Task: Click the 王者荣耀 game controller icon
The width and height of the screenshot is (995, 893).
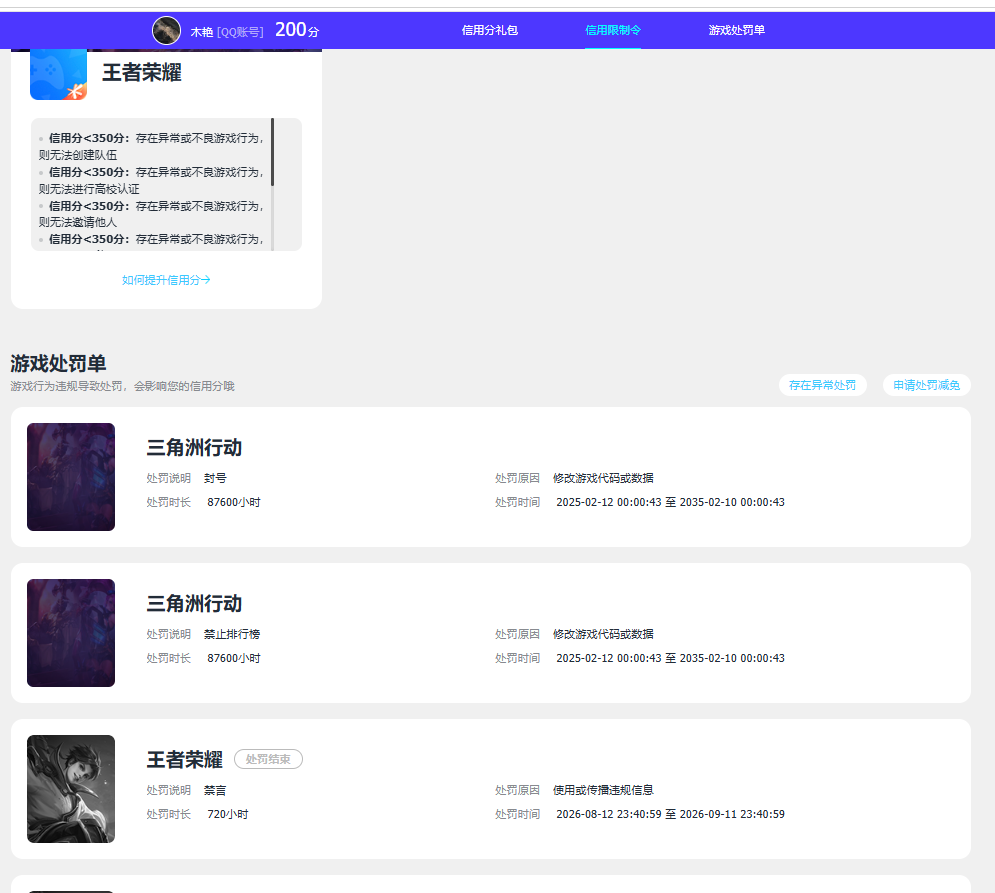Action: (58, 74)
